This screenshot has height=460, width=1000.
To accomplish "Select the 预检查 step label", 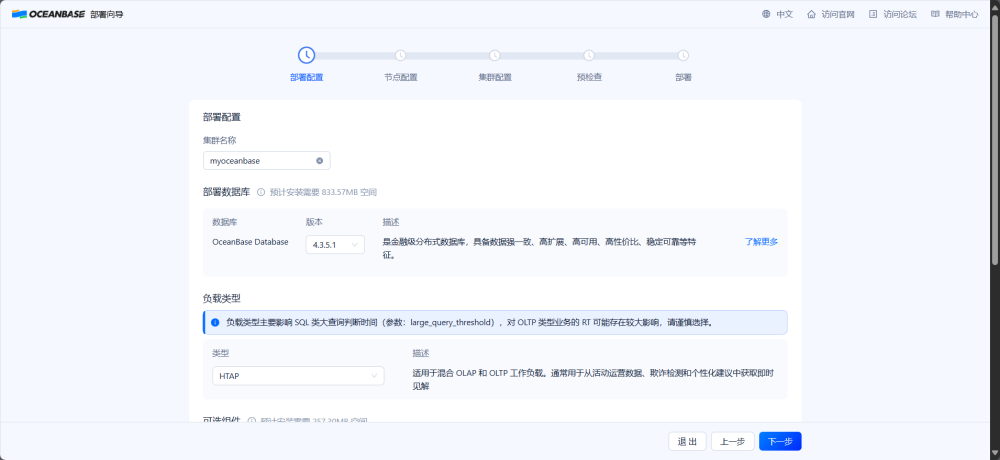I will click(x=589, y=78).
